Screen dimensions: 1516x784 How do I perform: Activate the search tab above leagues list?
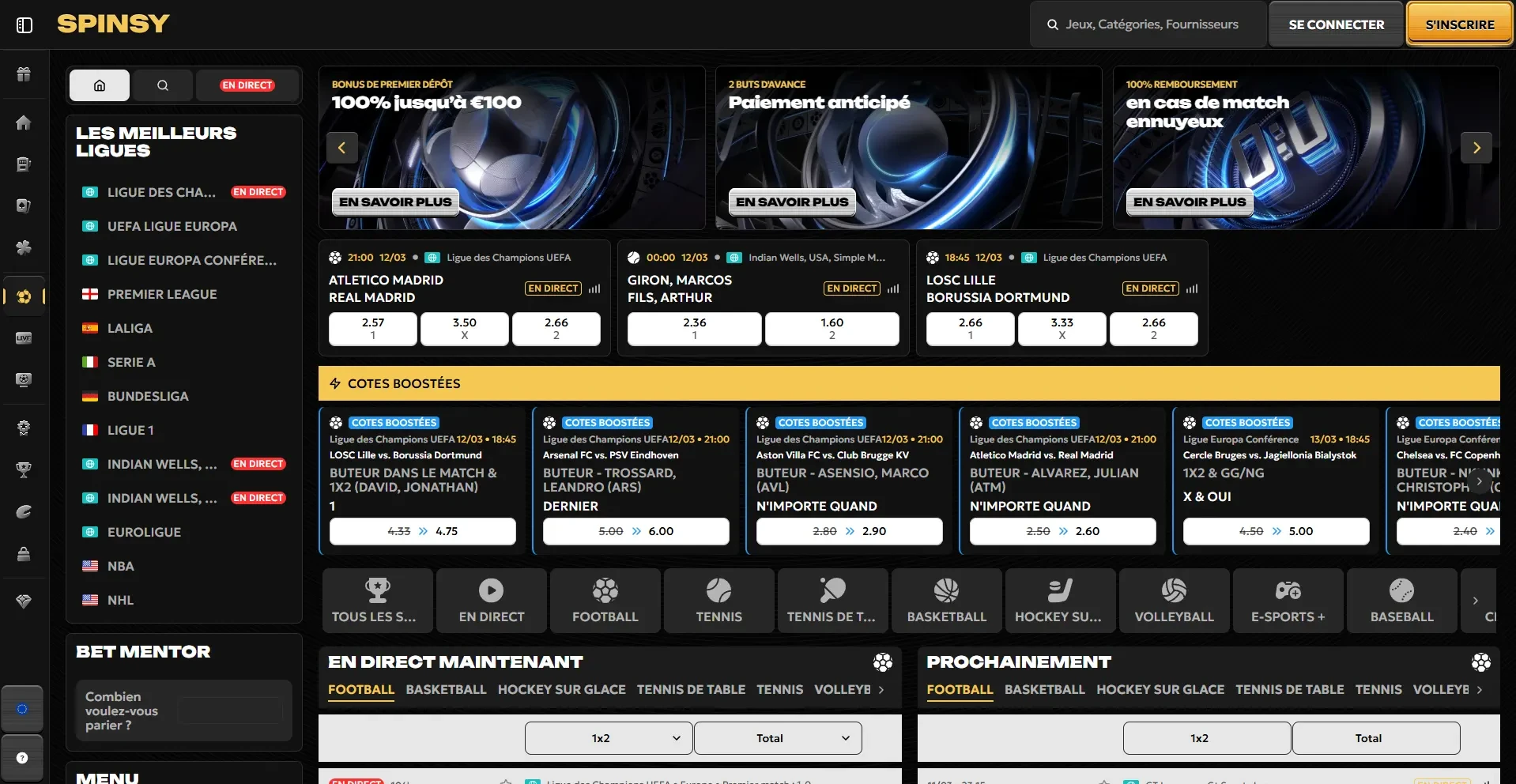tap(163, 85)
